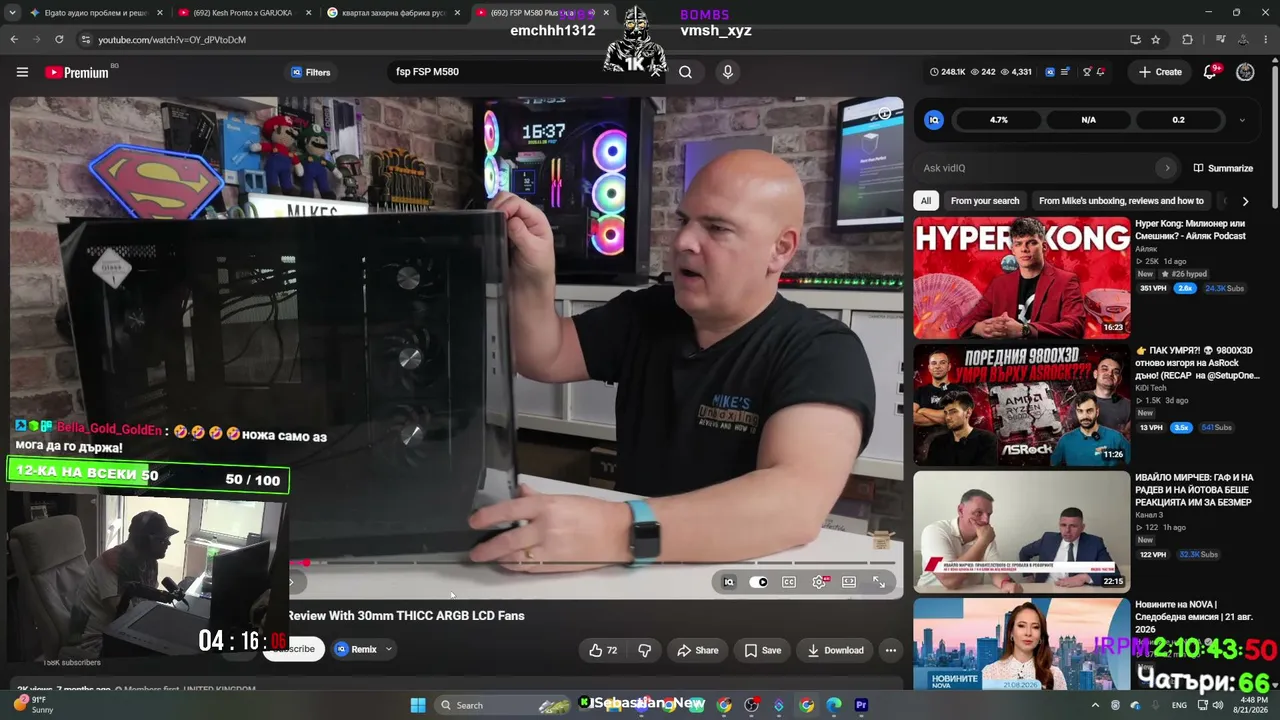This screenshot has height=720, width=1280.
Task: Open the account avatar menu
Action: (1245, 72)
